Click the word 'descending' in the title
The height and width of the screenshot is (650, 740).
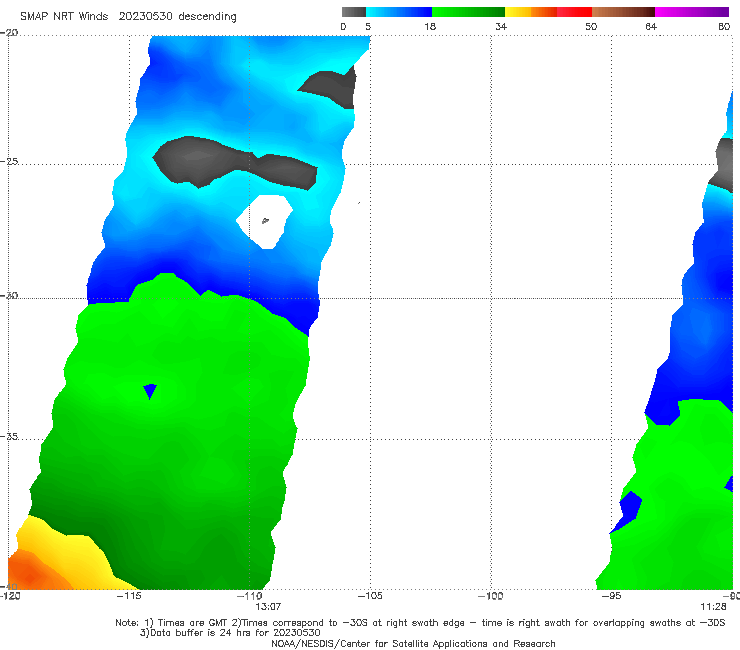[207, 17]
